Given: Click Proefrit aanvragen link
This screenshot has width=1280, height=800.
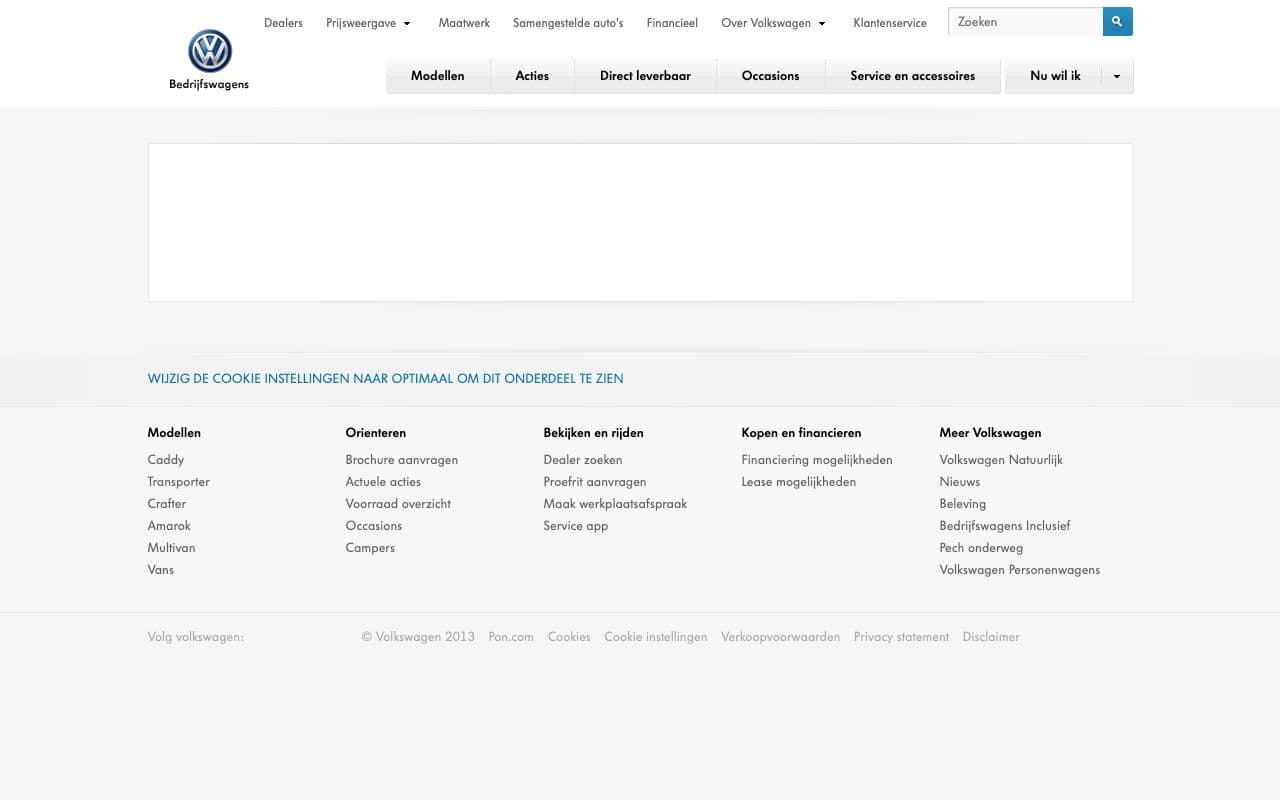Looking at the screenshot, I should [595, 482].
